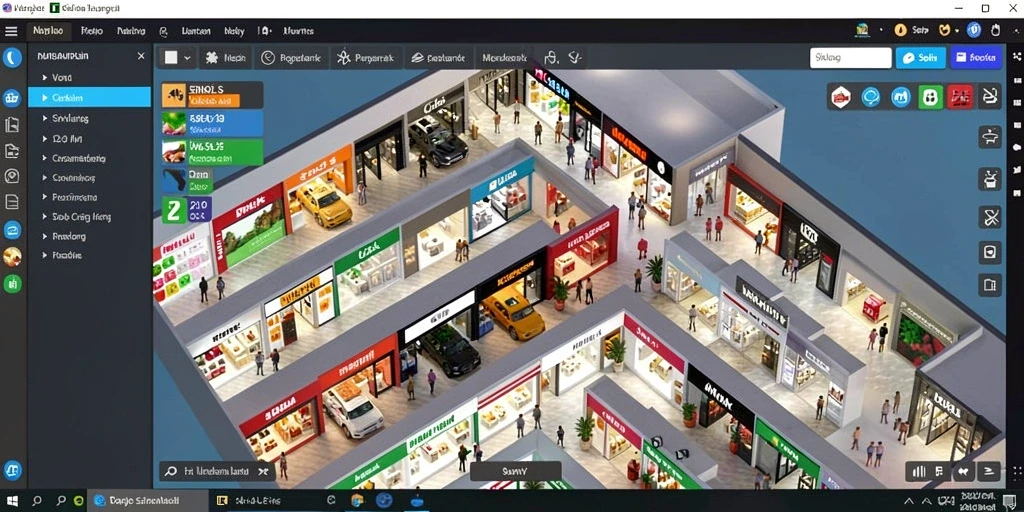
Task: Close the left tree panel with its X
Action: (141, 56)
